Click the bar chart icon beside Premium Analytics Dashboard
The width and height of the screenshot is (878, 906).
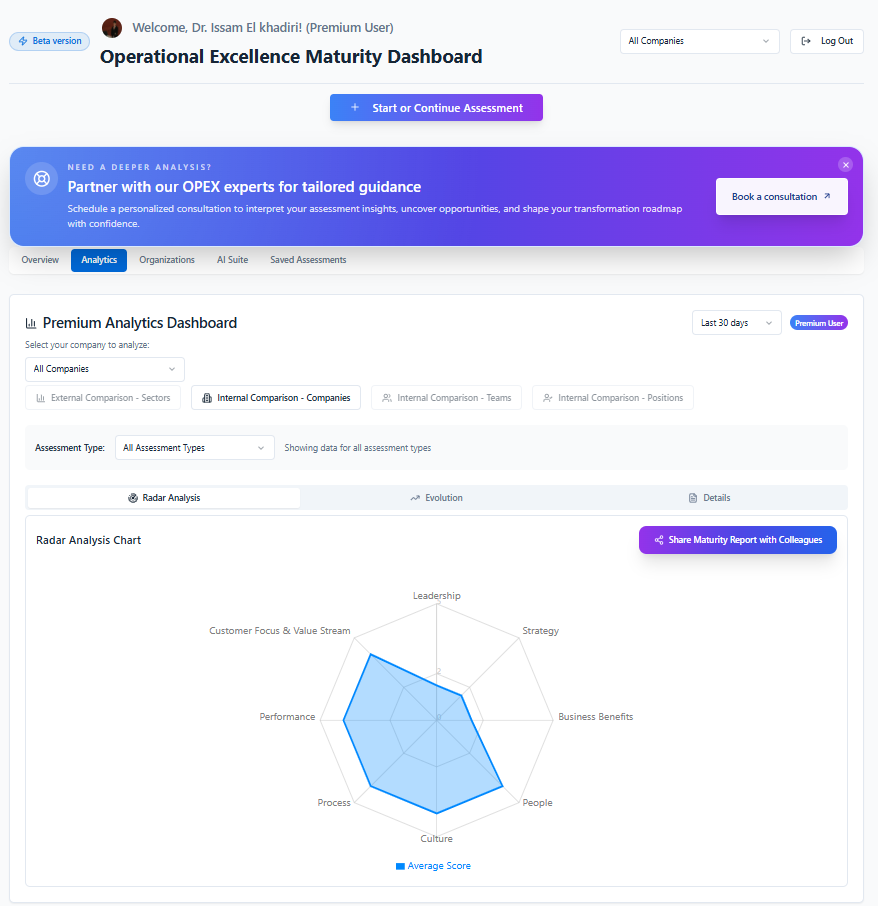coord(30,322)
